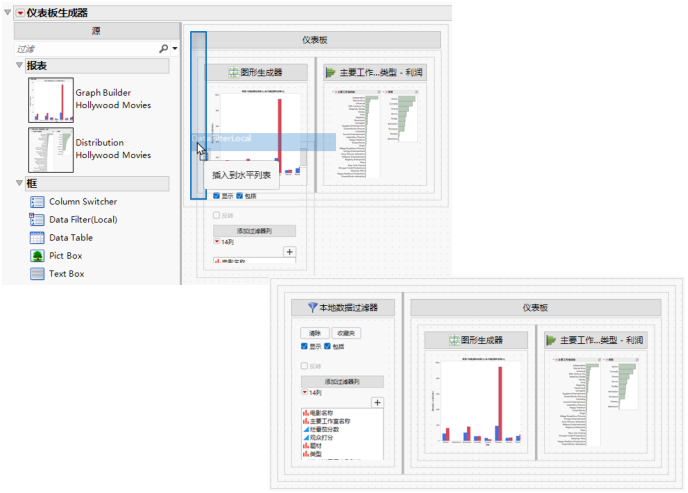Click the plus button in the bottom local data filter
This screenshot has height=493, width=688.
click(x=377, y=403)
